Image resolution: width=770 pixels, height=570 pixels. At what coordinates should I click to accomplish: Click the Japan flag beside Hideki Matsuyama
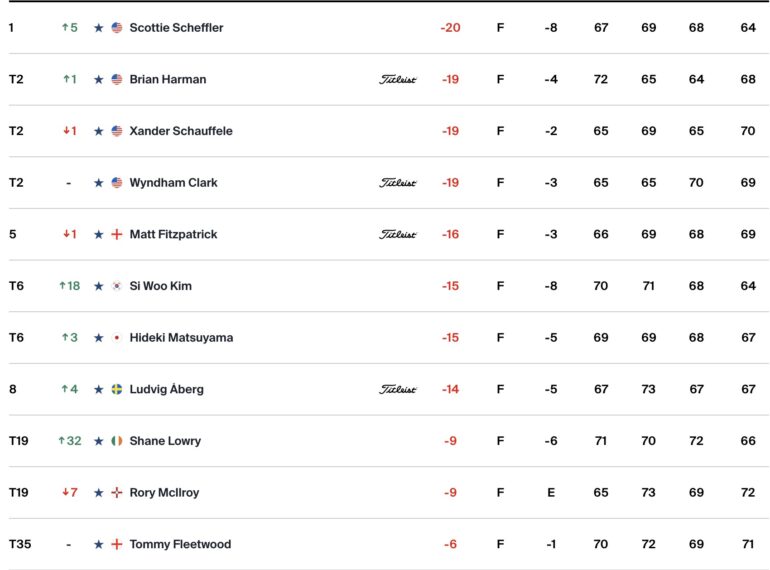point(117,338)
